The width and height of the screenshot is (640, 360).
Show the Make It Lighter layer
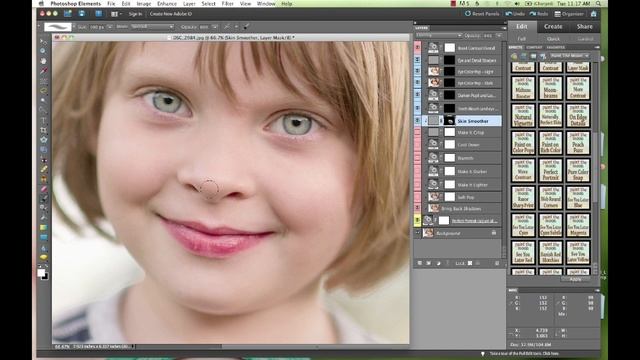pos(418,184)
